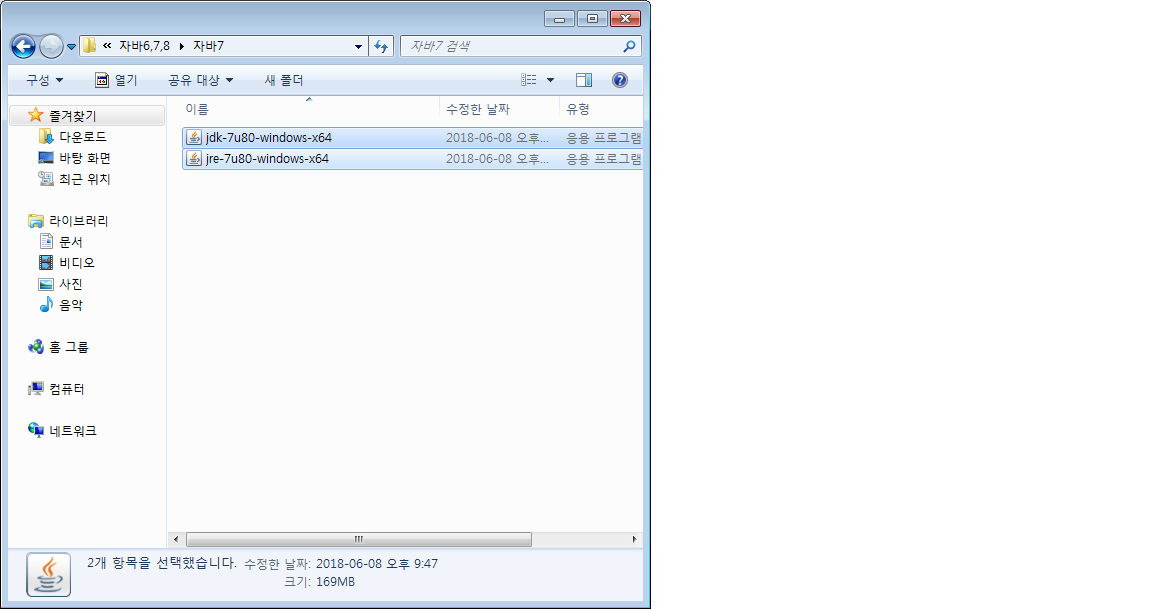Click folder icon in the address bar
This screenshot has width=1152, height=609.
tap(89, 46)
